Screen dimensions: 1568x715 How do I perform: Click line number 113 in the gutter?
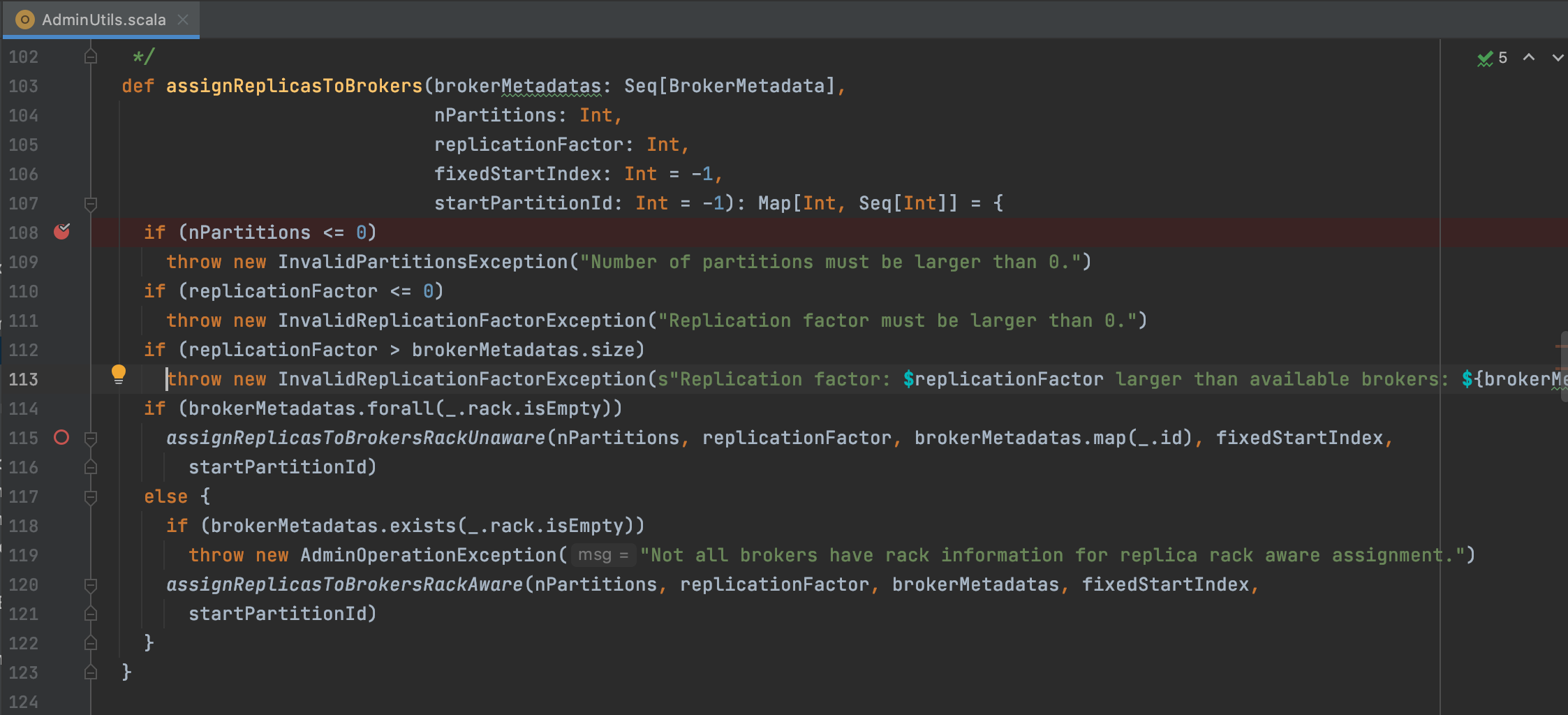(x=24, y=379)
